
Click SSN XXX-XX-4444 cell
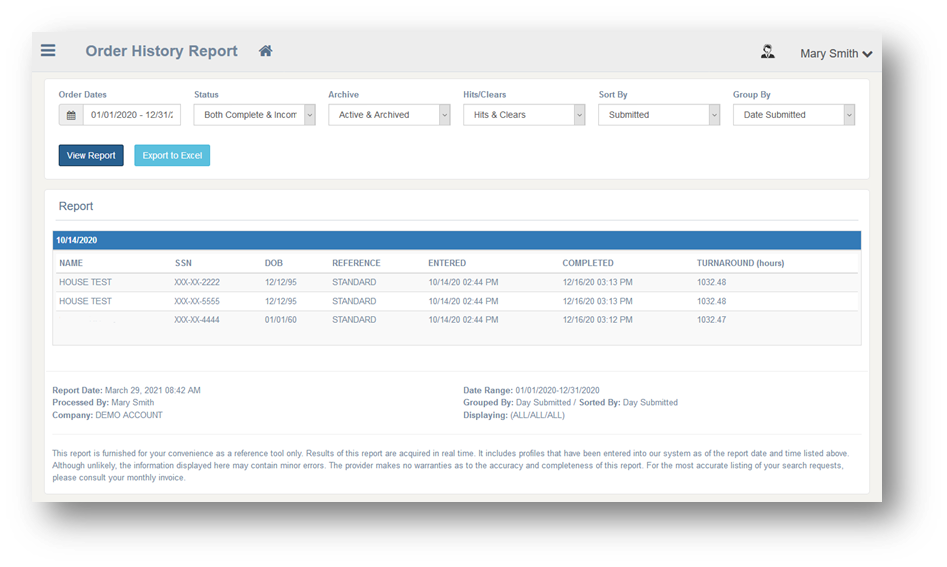click(x=197, y=320)
